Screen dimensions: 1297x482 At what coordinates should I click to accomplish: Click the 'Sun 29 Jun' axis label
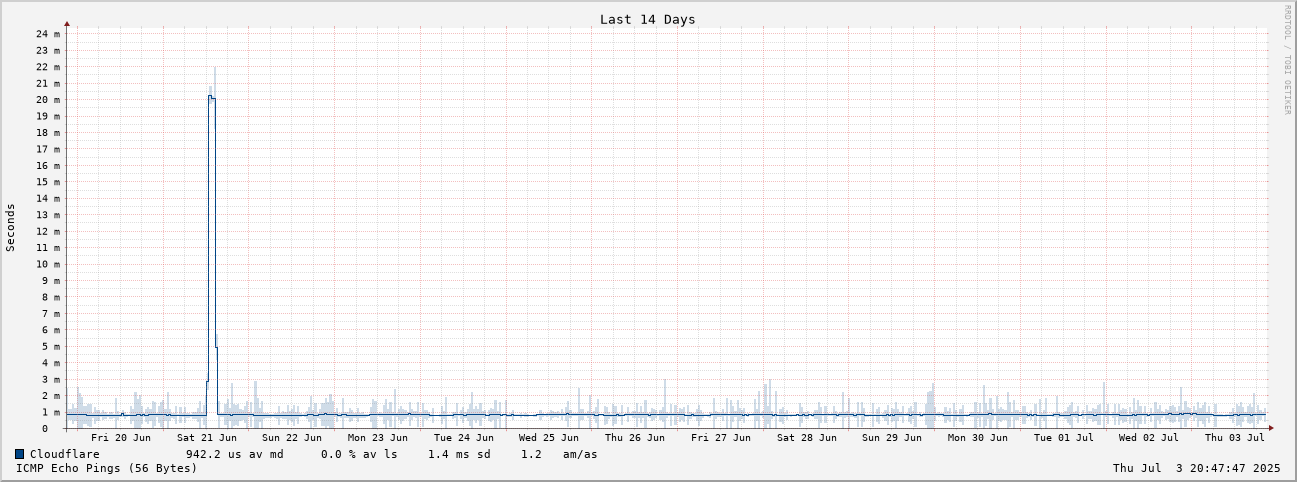click(892, 437)
